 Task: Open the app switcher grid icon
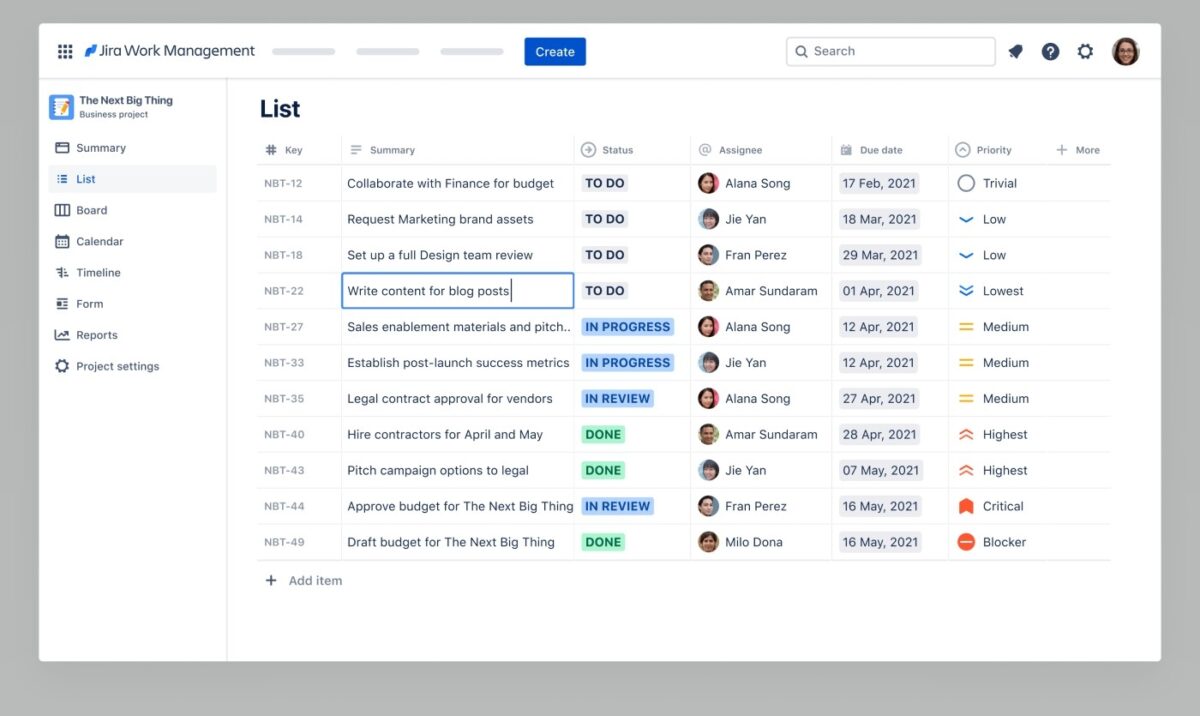point(65,52)
